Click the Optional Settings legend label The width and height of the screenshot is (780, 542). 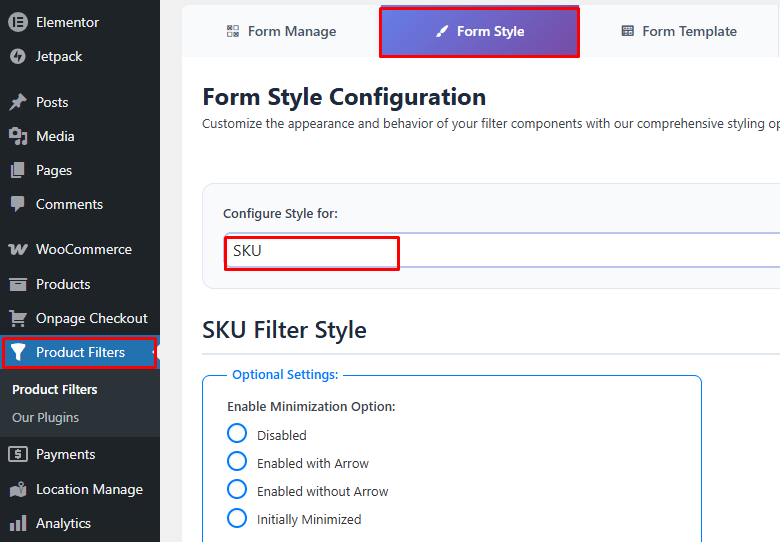[285, 374]
